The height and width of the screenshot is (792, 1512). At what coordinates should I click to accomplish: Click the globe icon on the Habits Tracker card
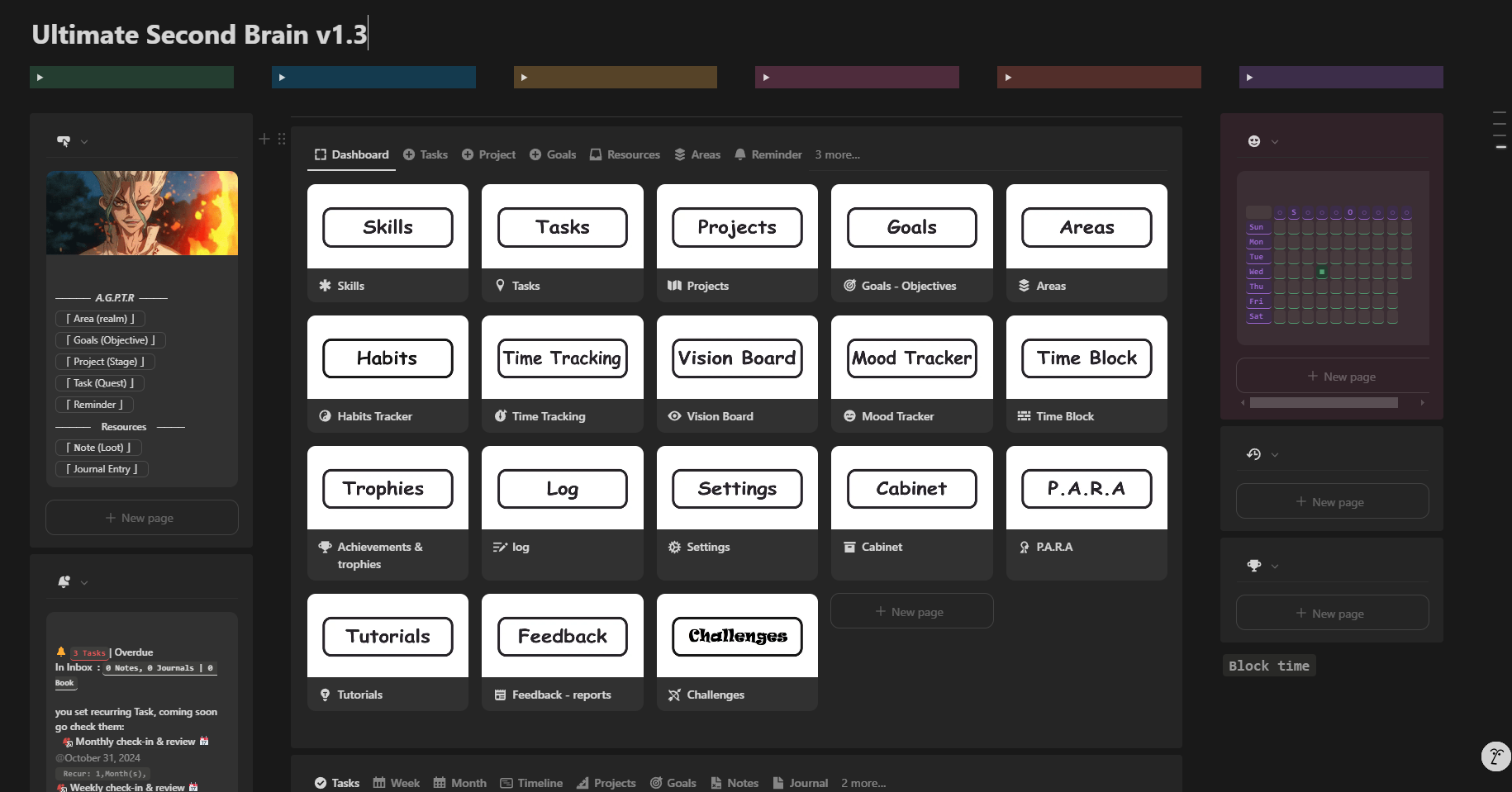[x=324, y=415]
